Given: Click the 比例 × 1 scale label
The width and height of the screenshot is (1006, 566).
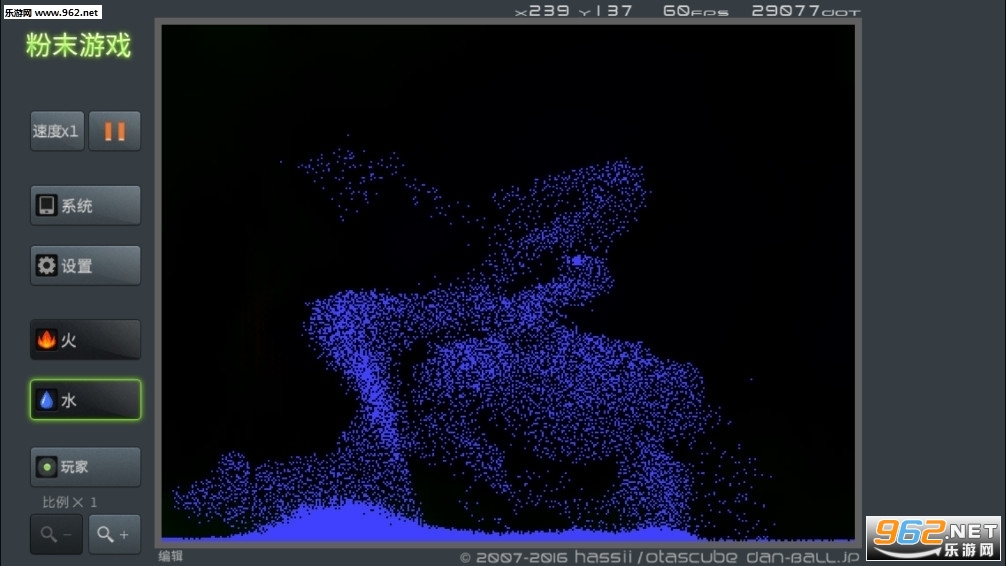Looking at the screenshot, I should (x=69, y=502).
